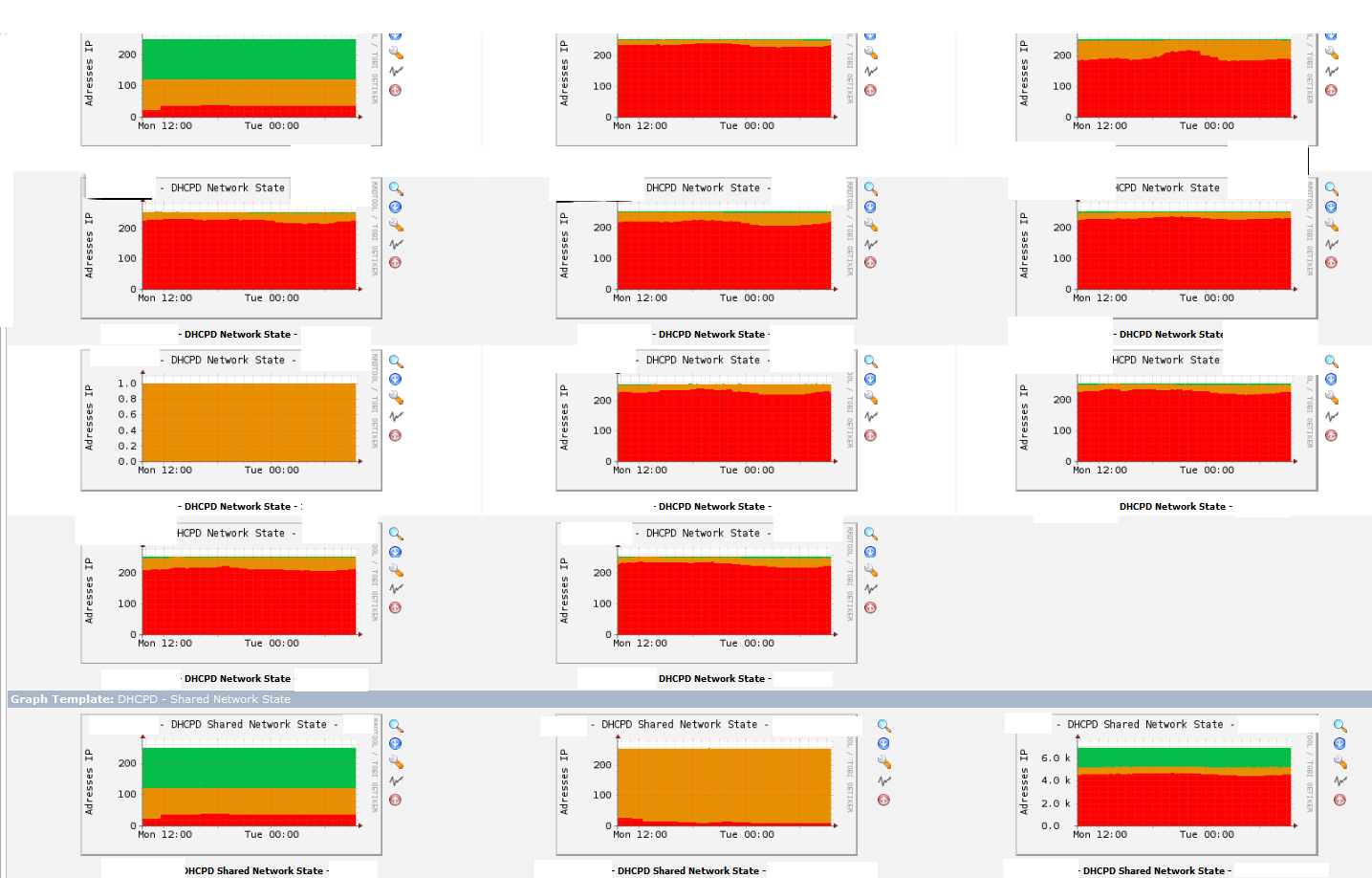This screenshot has width=1372, height=878.
Task: Zoom the second-row middle DHCPD Network State graph
Action: tap(871, 189)
